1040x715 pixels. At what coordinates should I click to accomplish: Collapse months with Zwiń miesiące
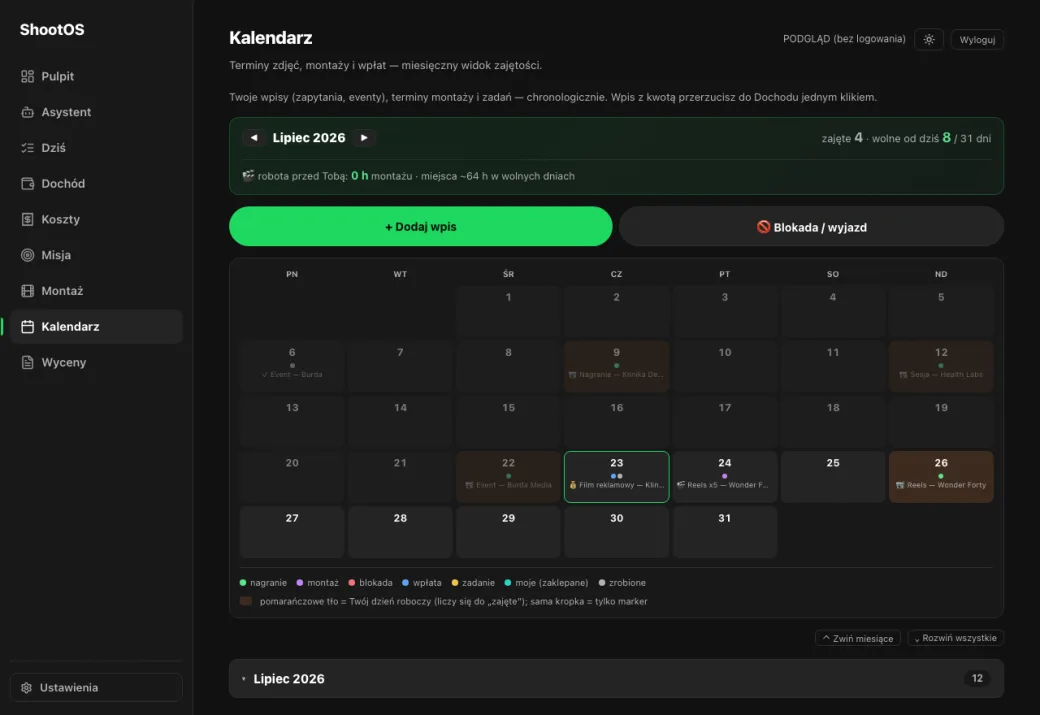(858, 638)
